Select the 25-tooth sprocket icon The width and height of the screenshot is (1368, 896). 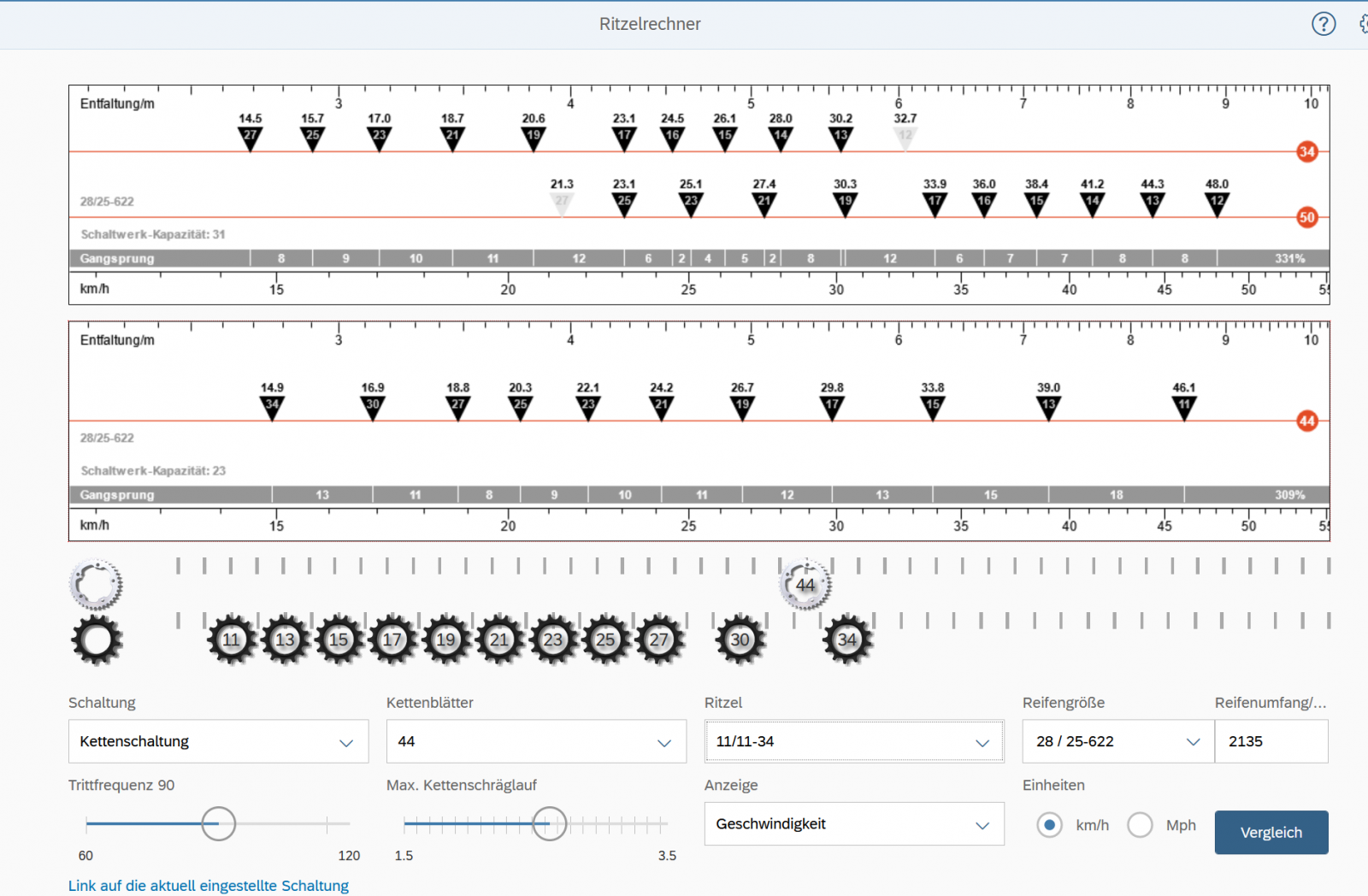click(x=606, y=640)
